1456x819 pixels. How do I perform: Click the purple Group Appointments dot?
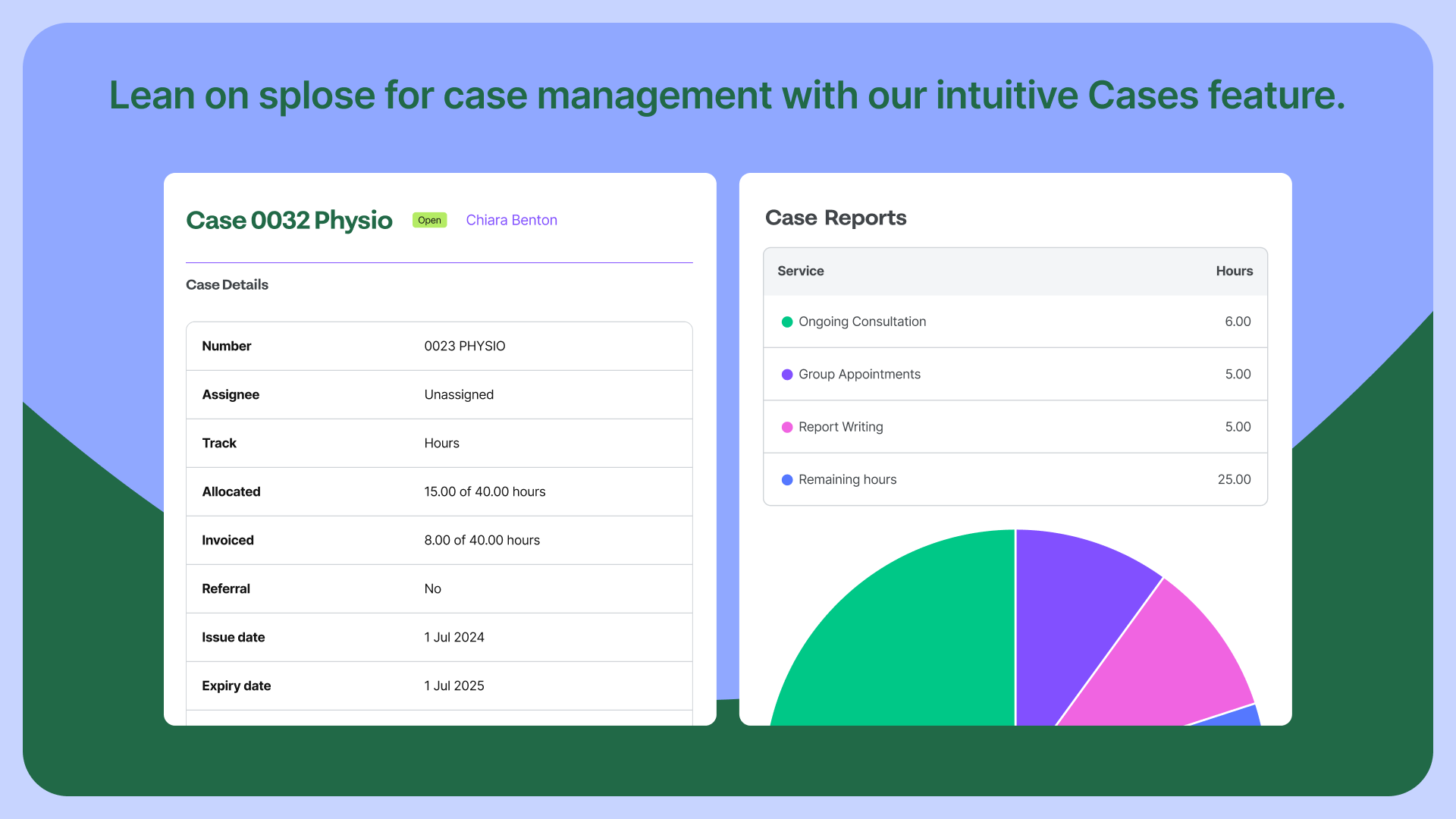[787, 374]
